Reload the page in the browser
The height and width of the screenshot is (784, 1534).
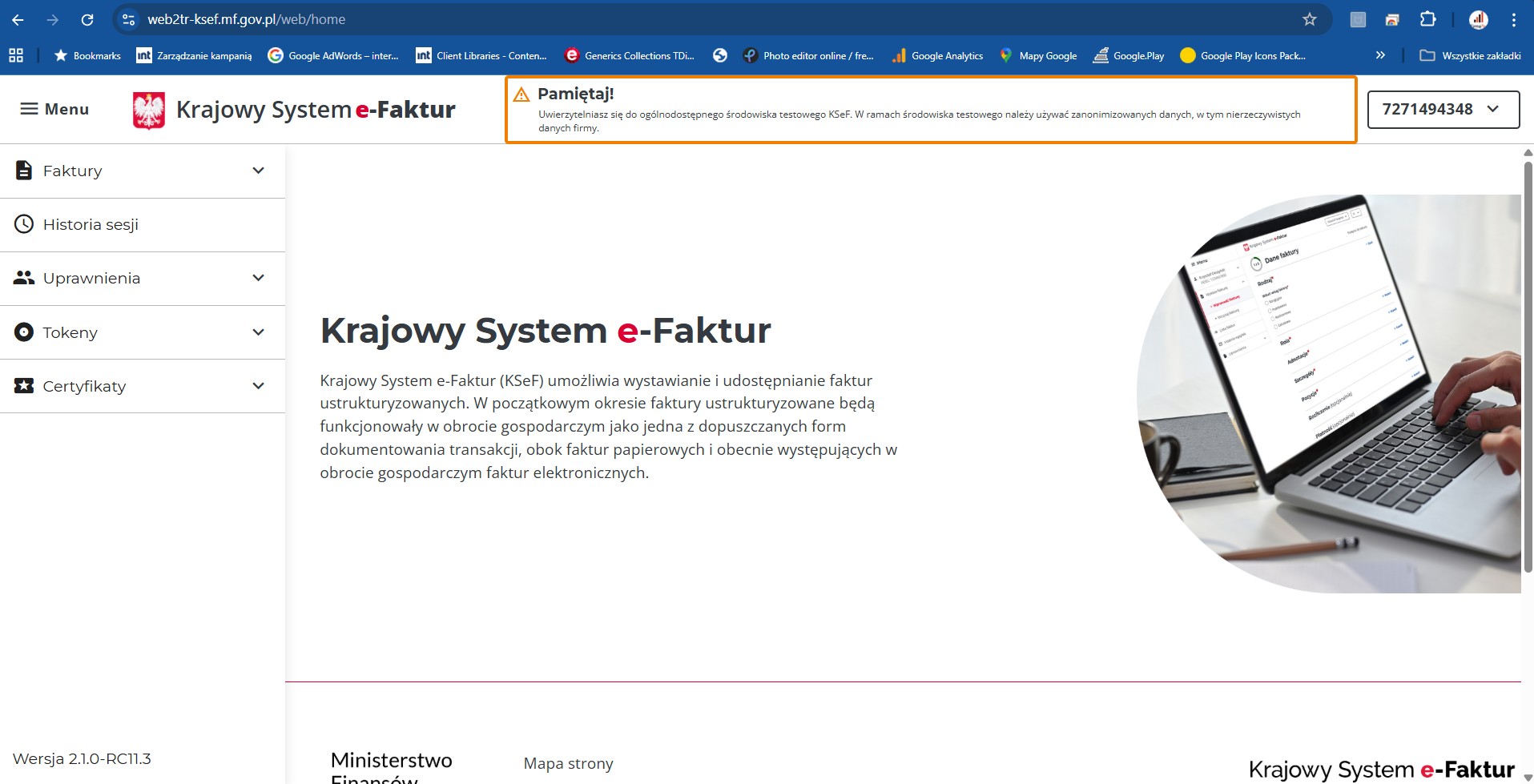tap(87, 19)
